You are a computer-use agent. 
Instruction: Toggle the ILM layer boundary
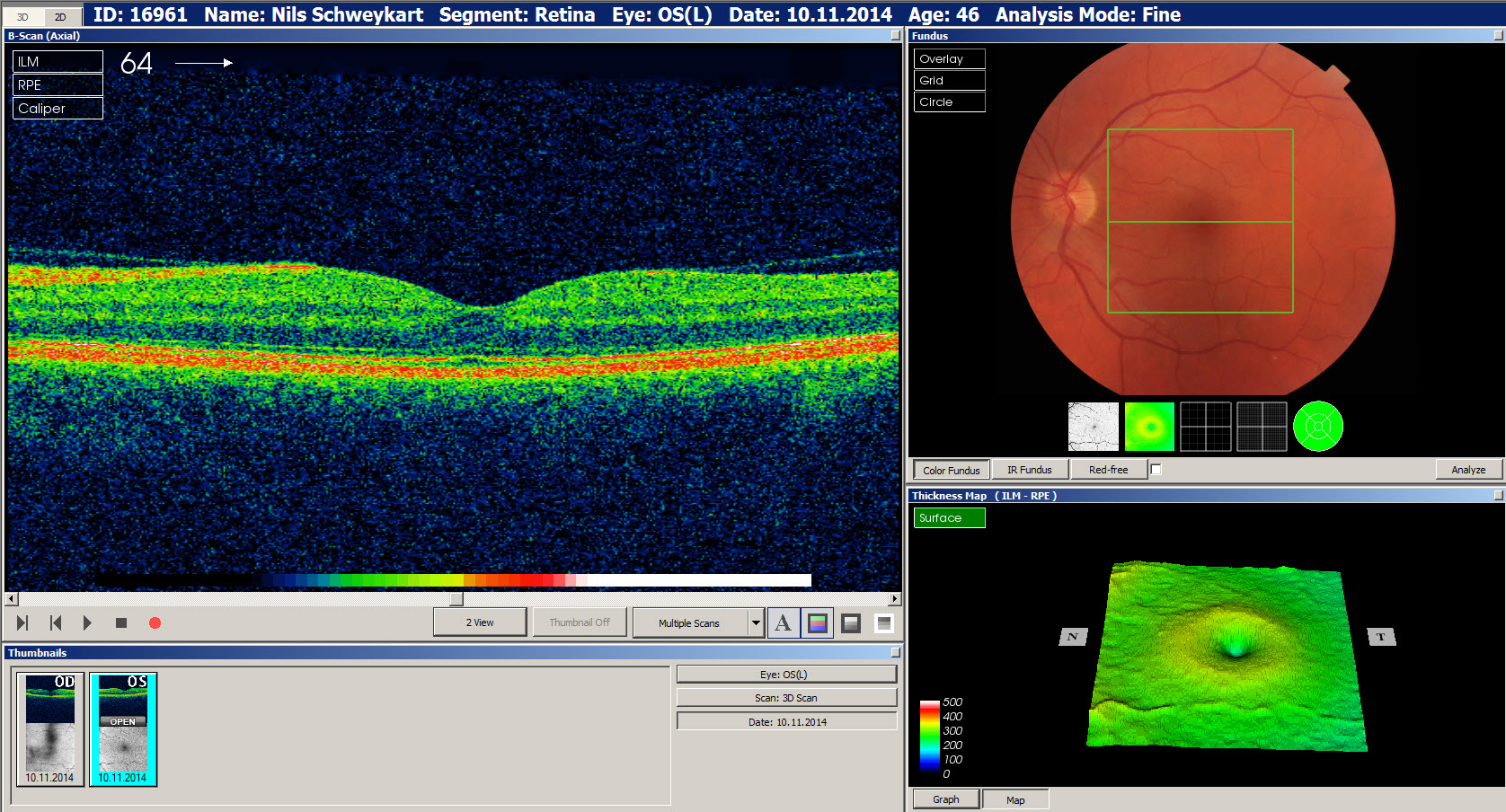58,62
